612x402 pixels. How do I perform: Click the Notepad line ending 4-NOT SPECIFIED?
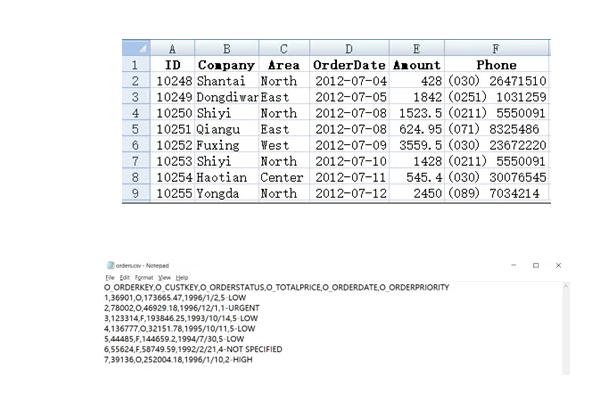(193, 349)
